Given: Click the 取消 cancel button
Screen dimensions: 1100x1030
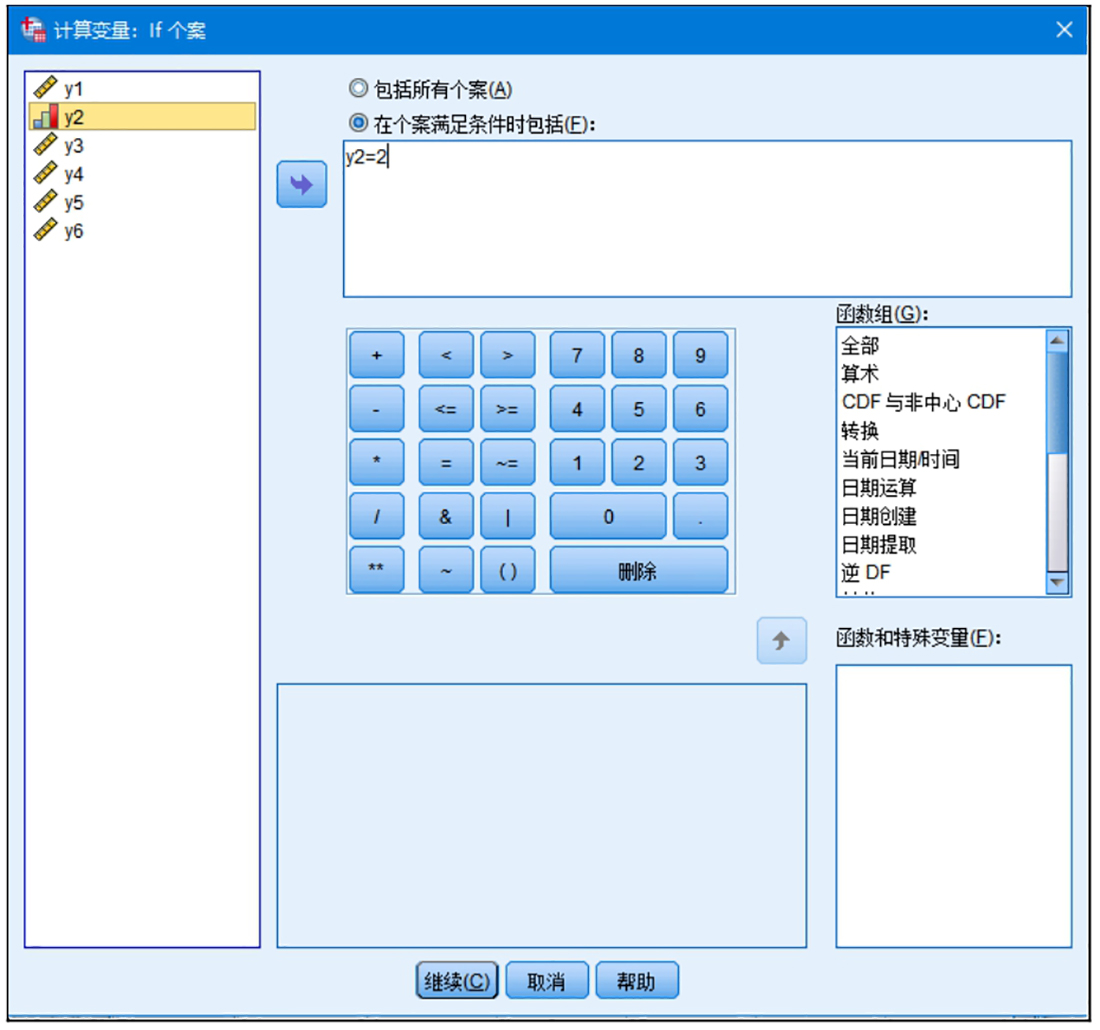Looking at the screenshot, I should (547, 980).
